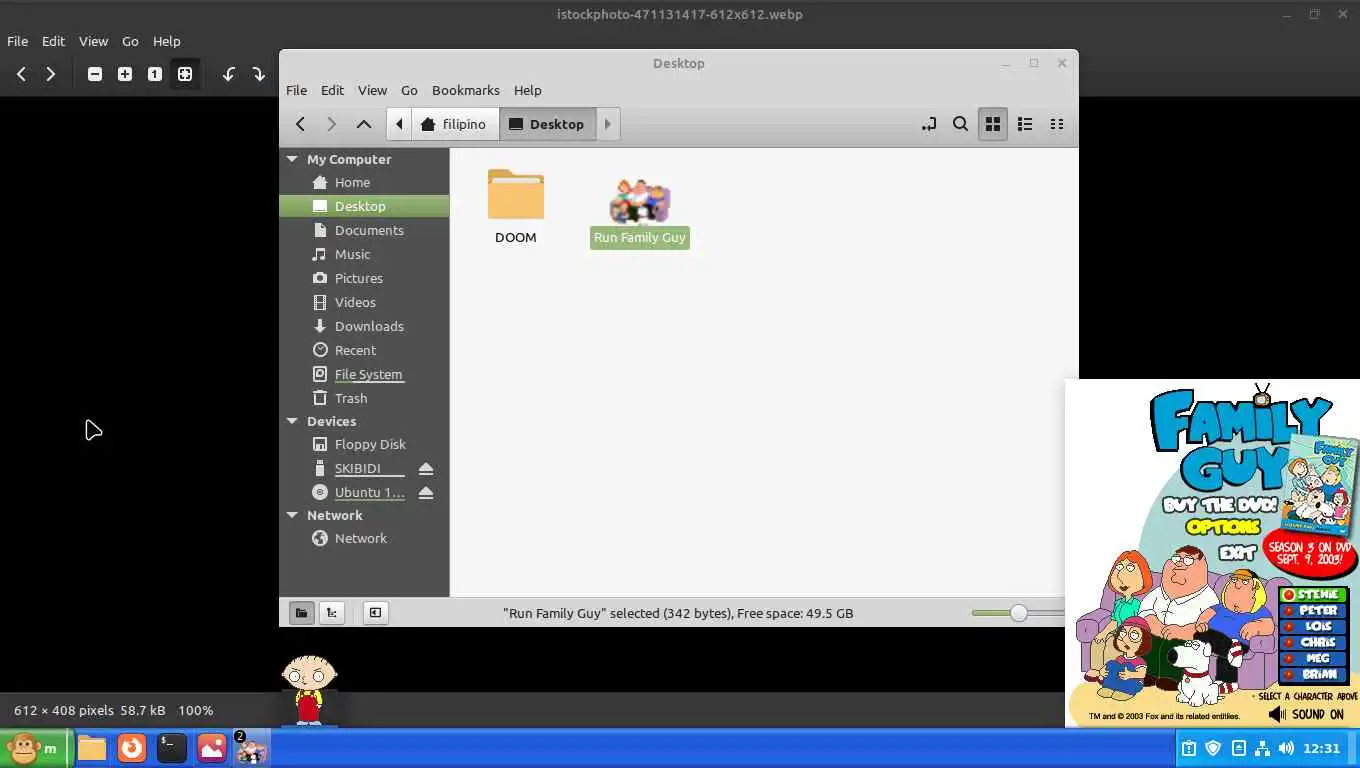
Task: Switch to compact view
Action: (1057, 124)
